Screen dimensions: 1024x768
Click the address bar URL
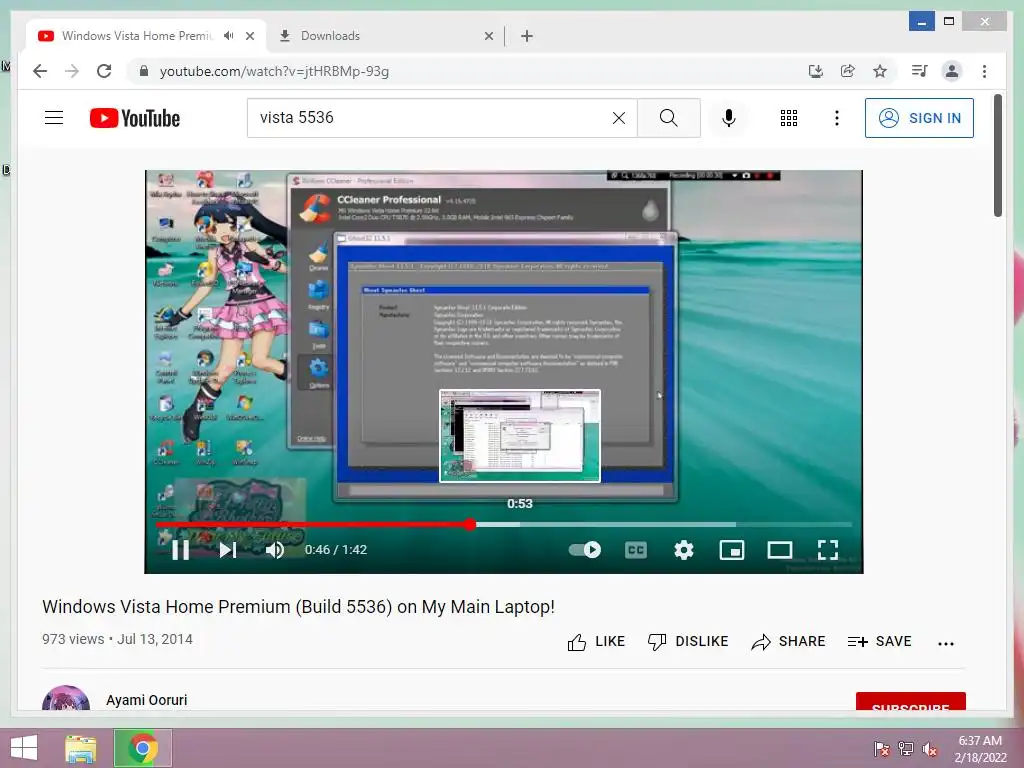(x=274, y=71)
